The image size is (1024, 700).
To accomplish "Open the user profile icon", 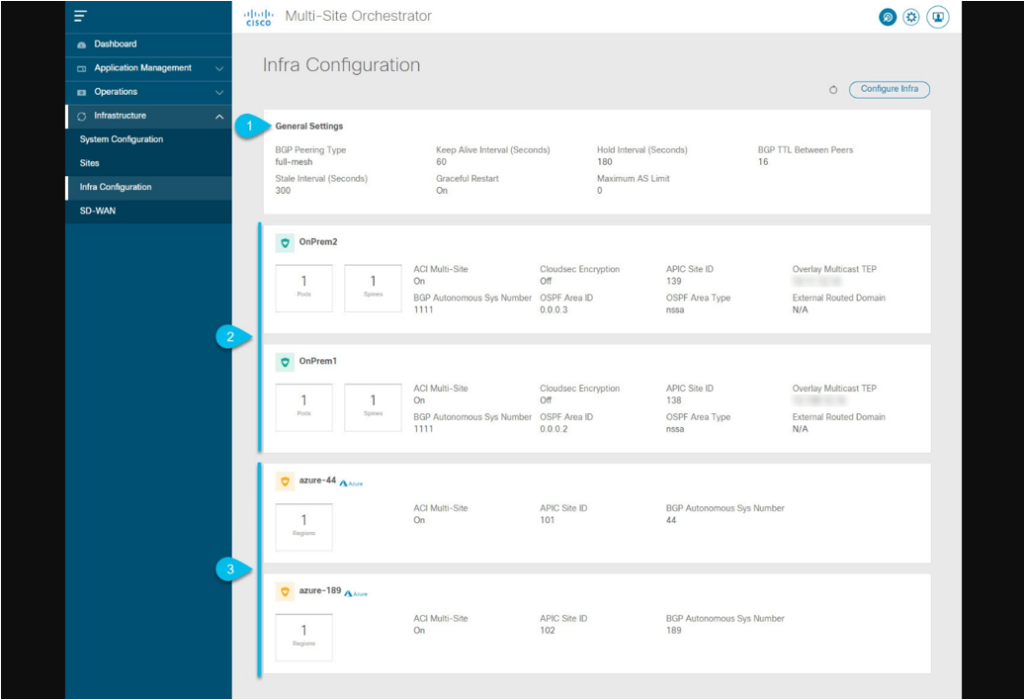I will coord(938,17).
